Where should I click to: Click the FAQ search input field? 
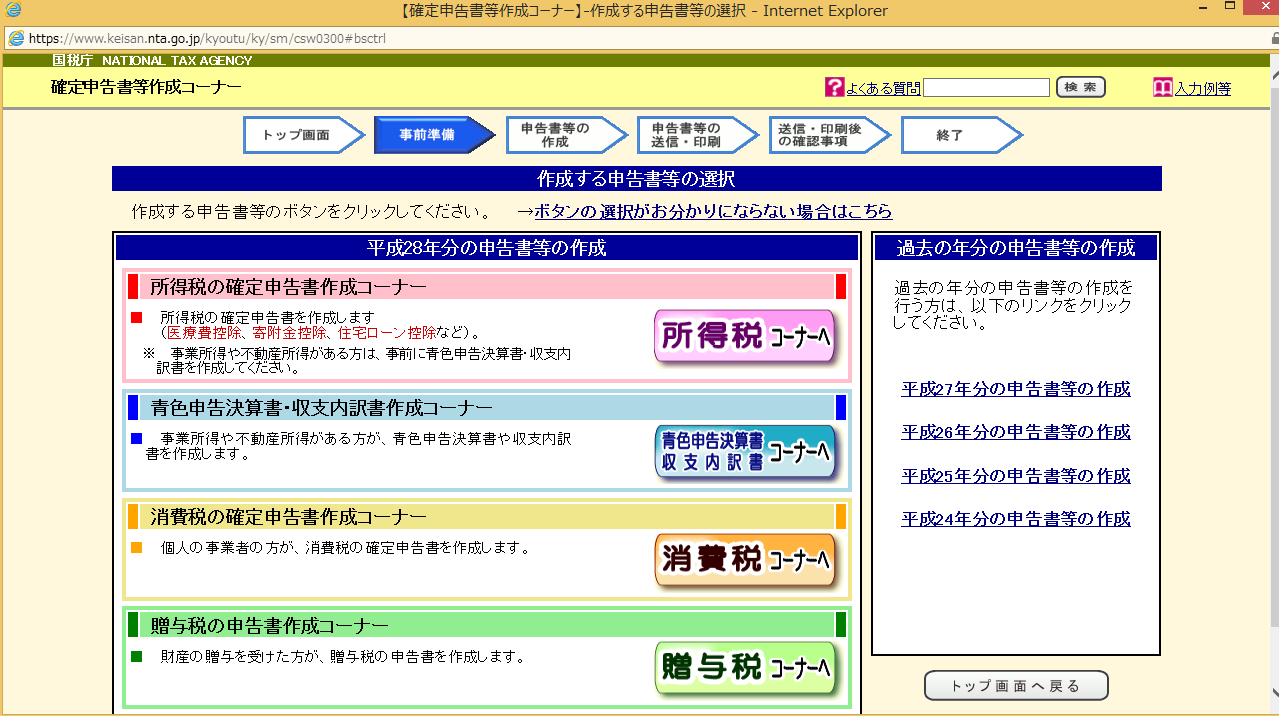tap(986, 87)
